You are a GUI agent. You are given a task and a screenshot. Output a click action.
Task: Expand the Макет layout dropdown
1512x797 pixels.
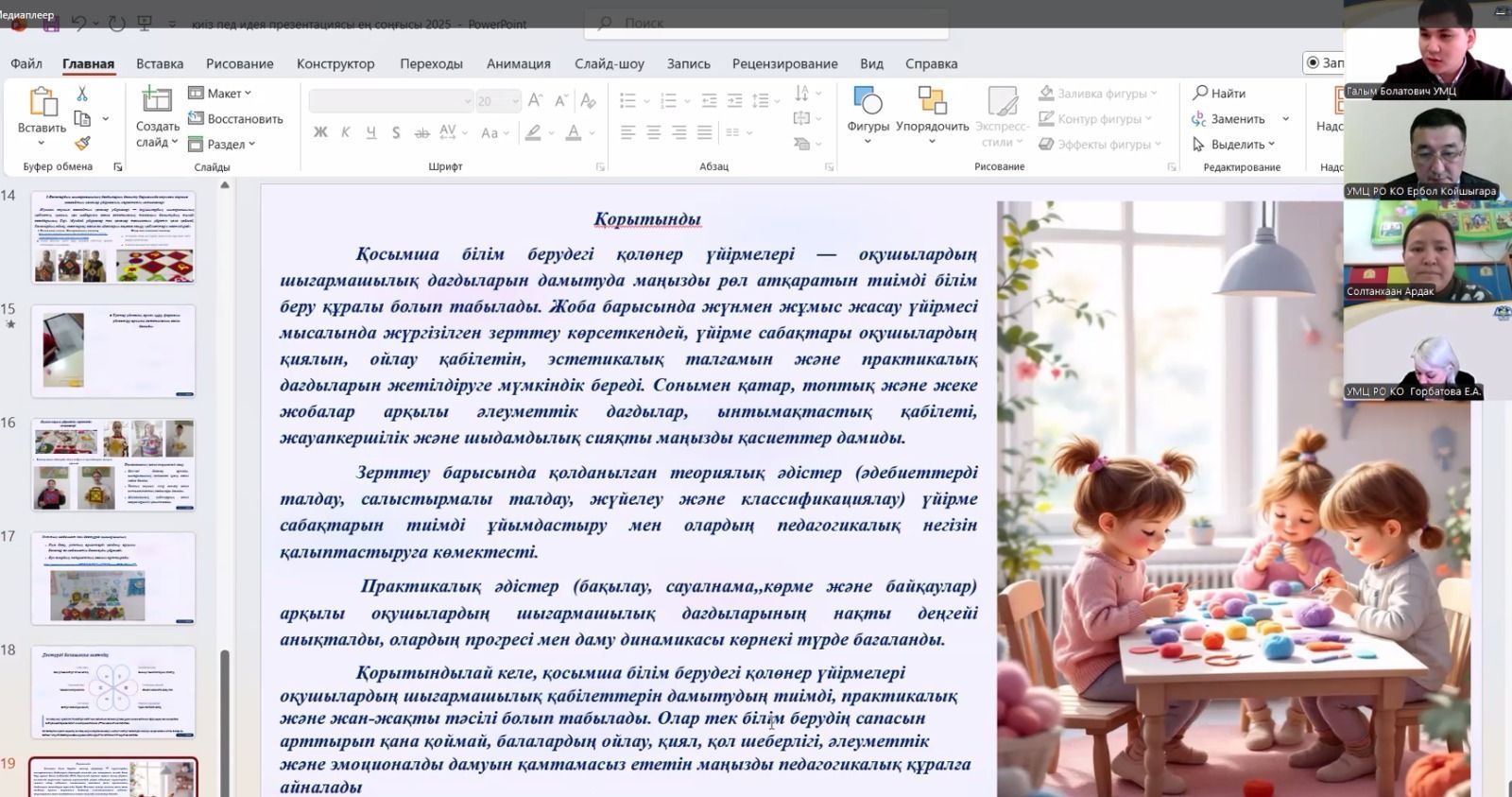click(x=220, y=93)
